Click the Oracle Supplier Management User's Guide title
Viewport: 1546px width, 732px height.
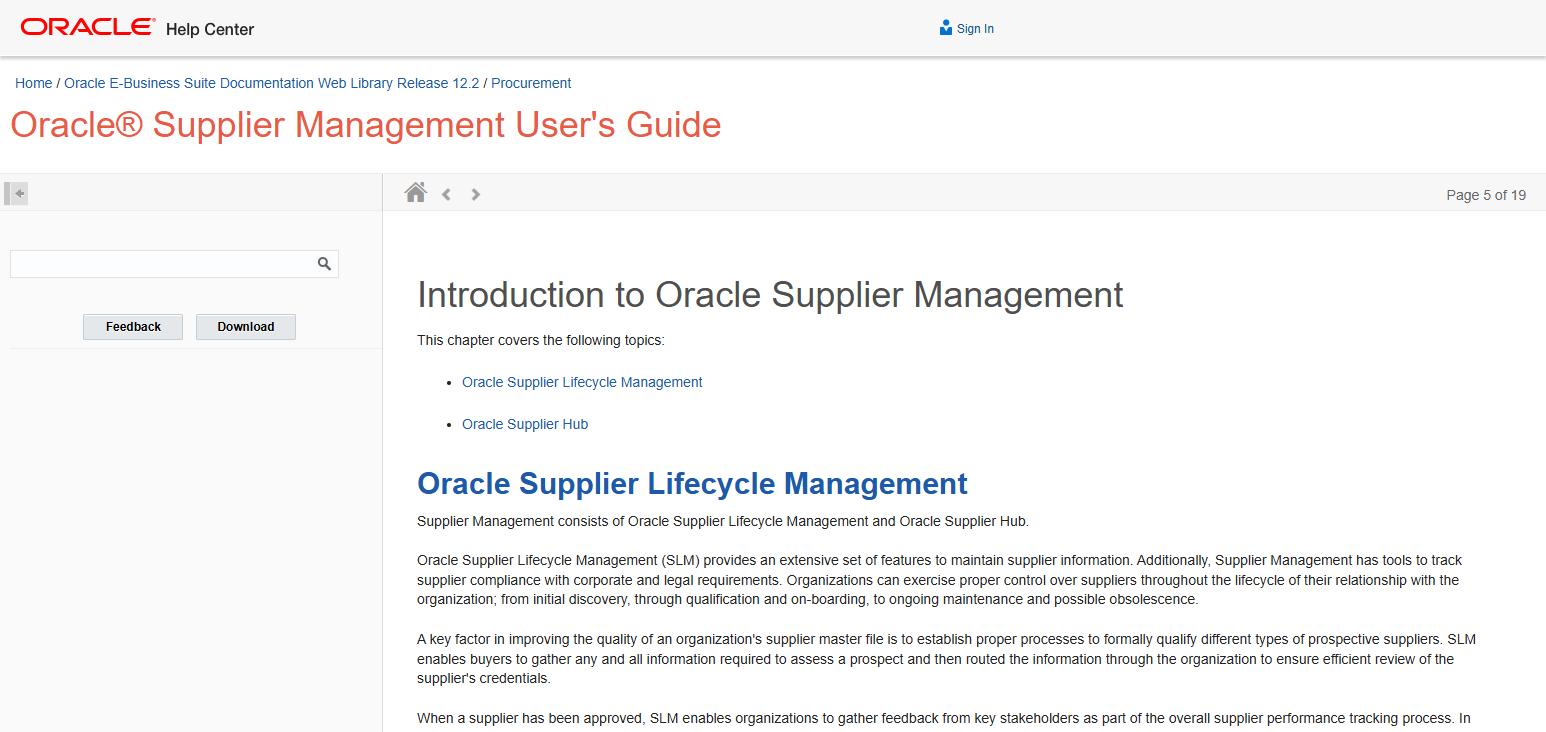[x=366, y=125]
